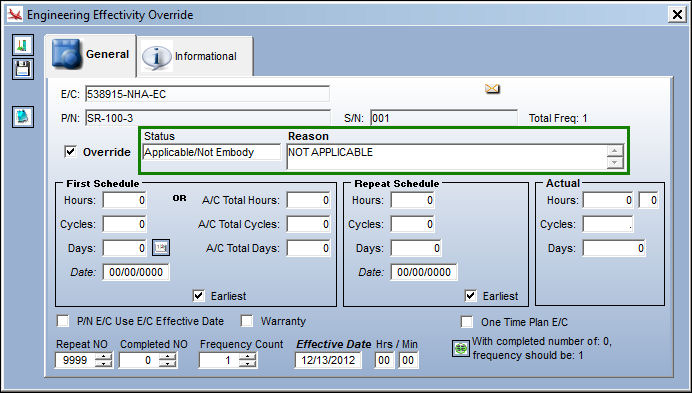Click the Effective Date field 12/13/2012

(328, 360)
